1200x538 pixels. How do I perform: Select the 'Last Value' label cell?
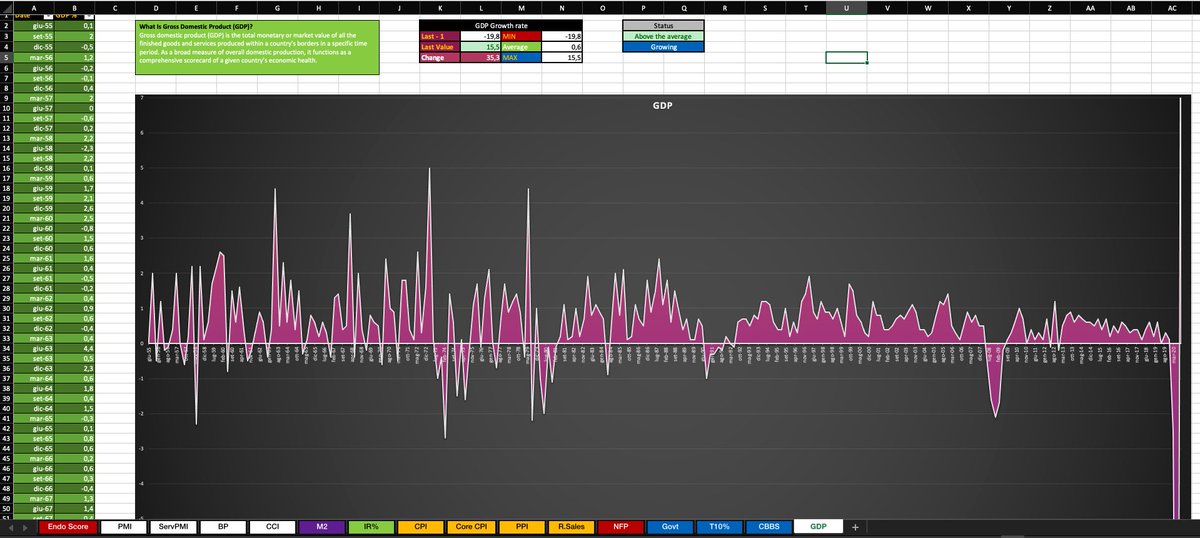coord(440,47)
